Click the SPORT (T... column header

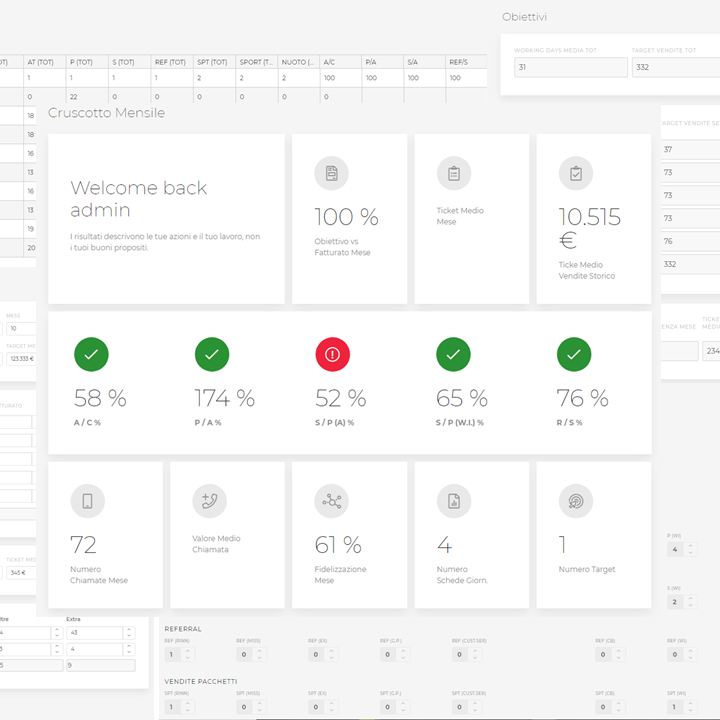(x=257, y=62)
